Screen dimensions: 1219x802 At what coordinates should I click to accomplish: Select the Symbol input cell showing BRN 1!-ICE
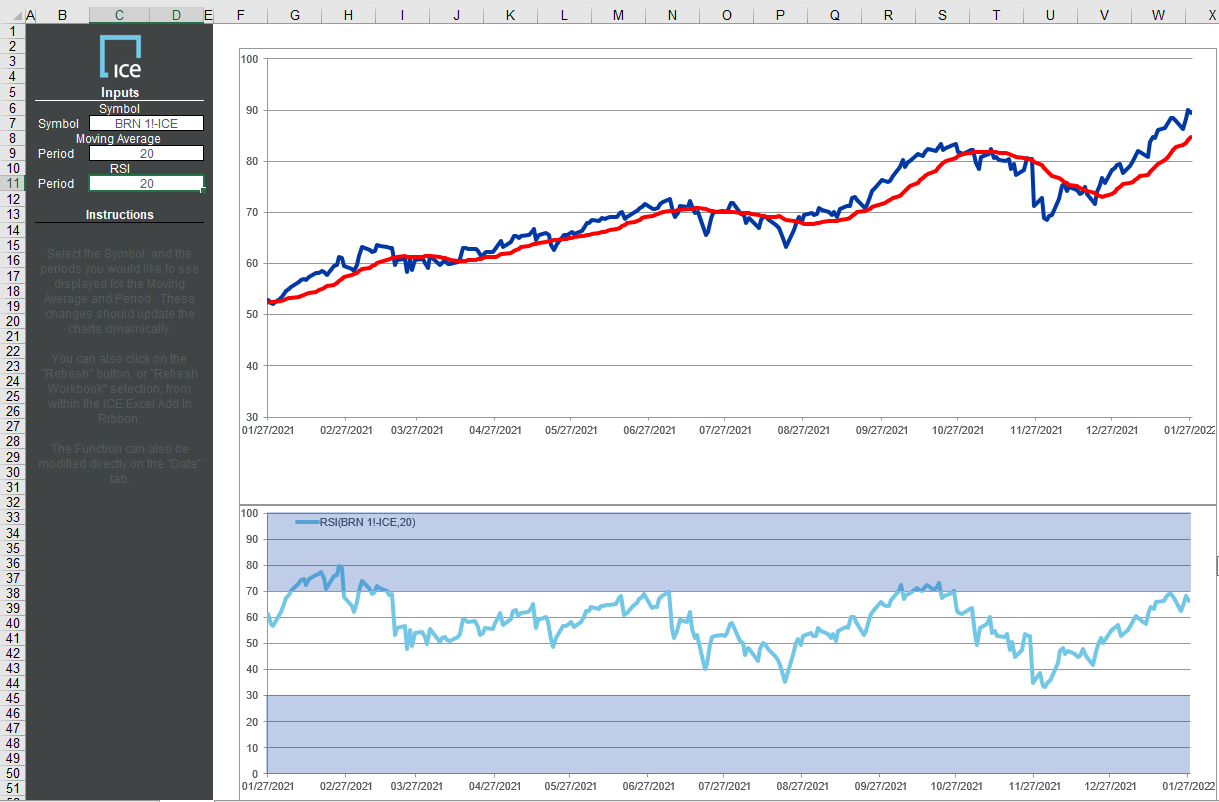(146, 123)
